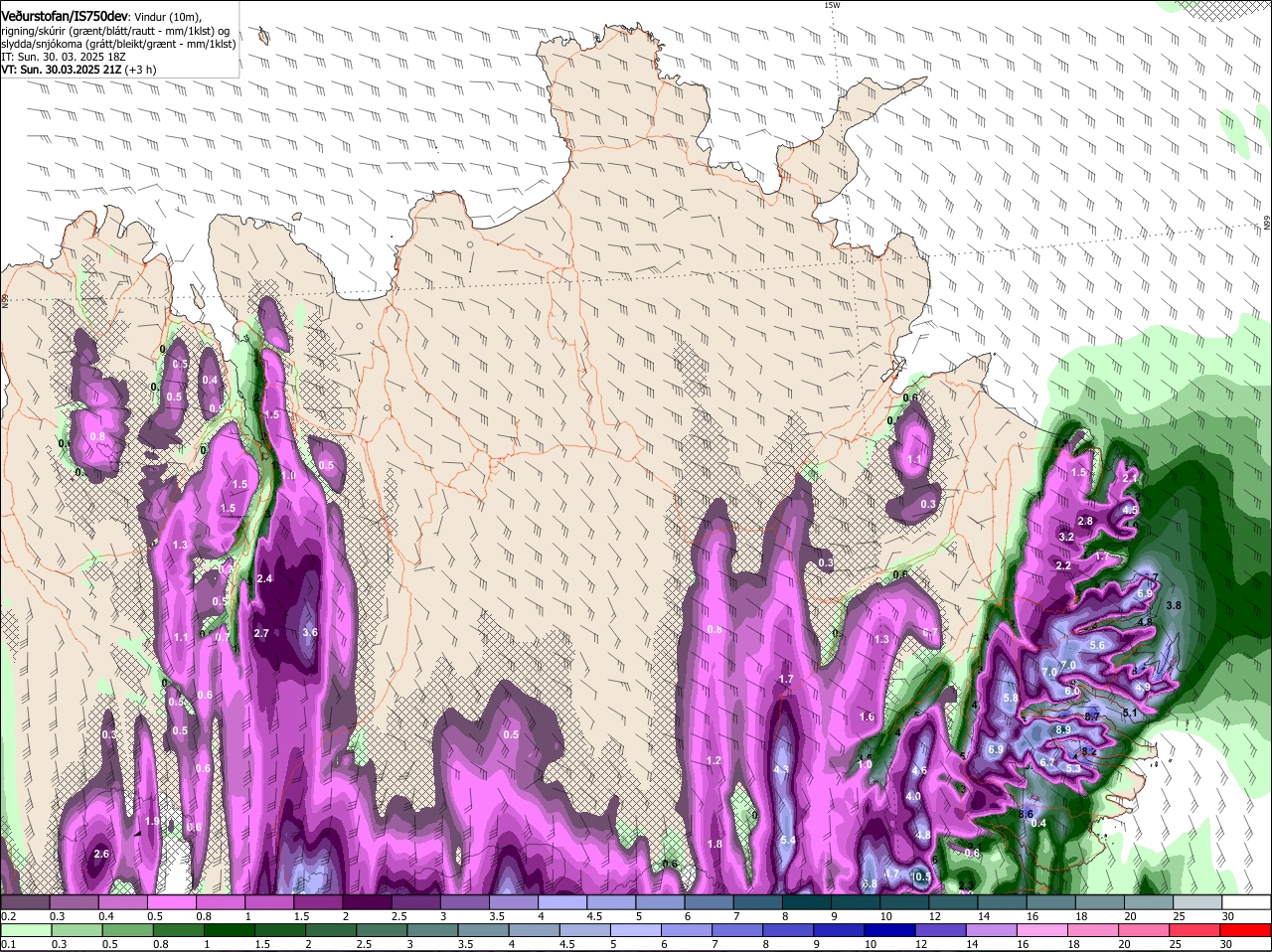The image size is (1272, 952).
Task: Click the upper legend swatch labeled 0.2
Action: click(25, 901)
